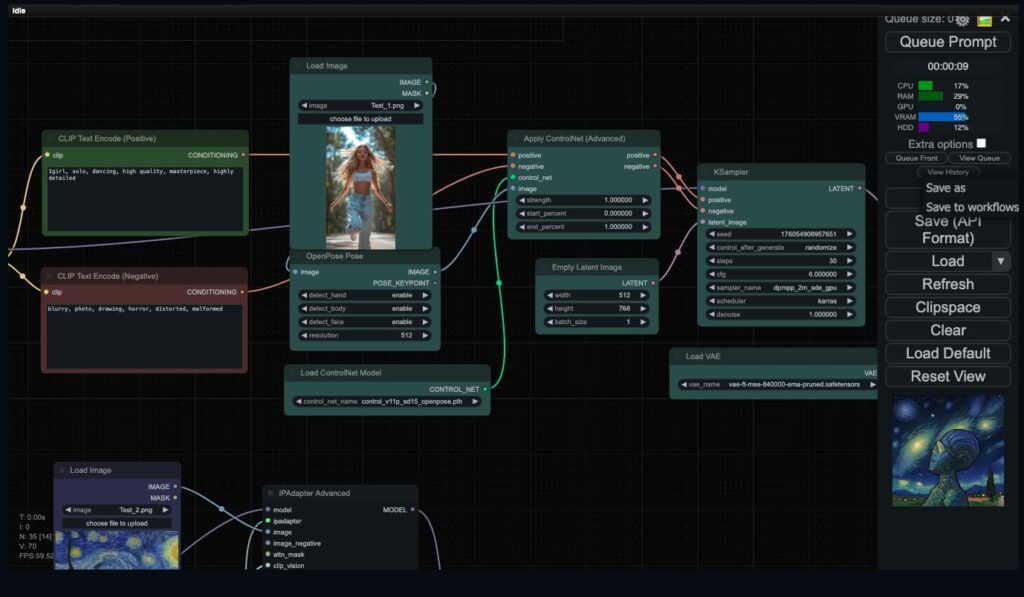Click the Reset View button

948,376
